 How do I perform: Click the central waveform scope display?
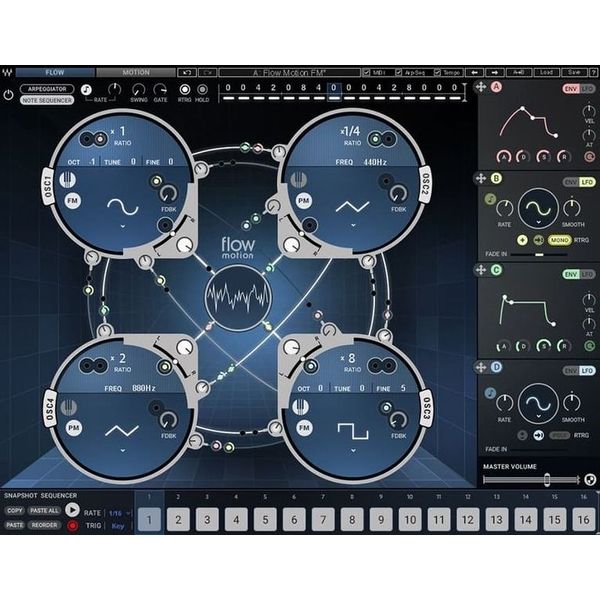pyautogui.click(x=238, y=297)
